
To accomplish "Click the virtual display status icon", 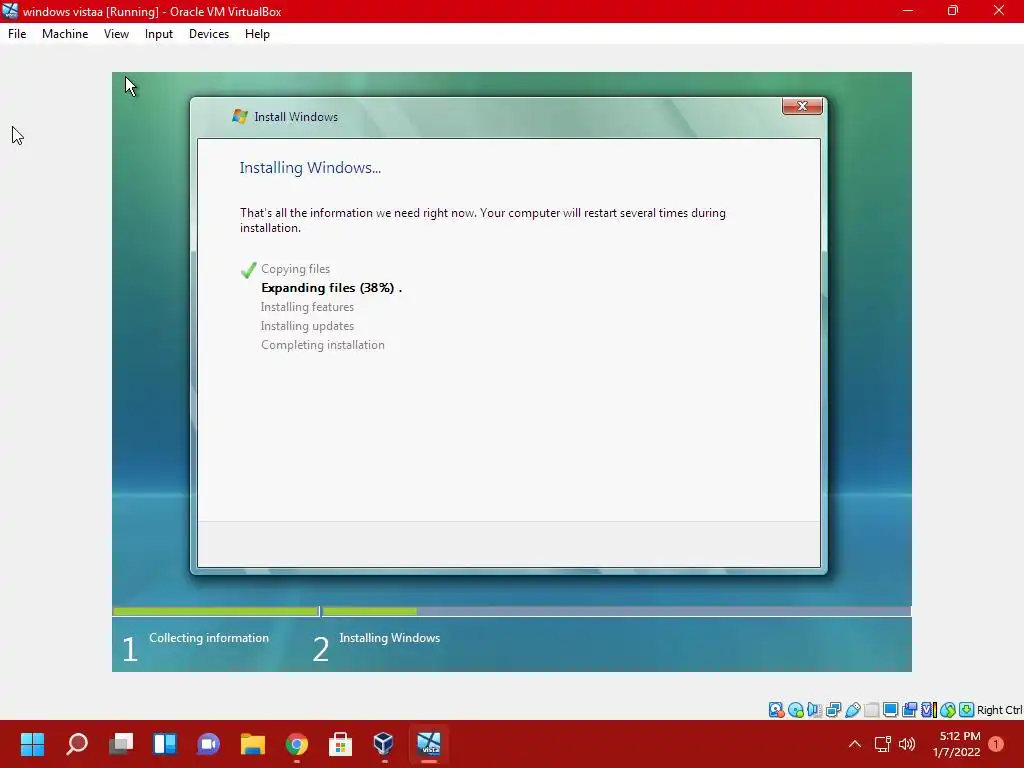I will [x=890, y=710].
